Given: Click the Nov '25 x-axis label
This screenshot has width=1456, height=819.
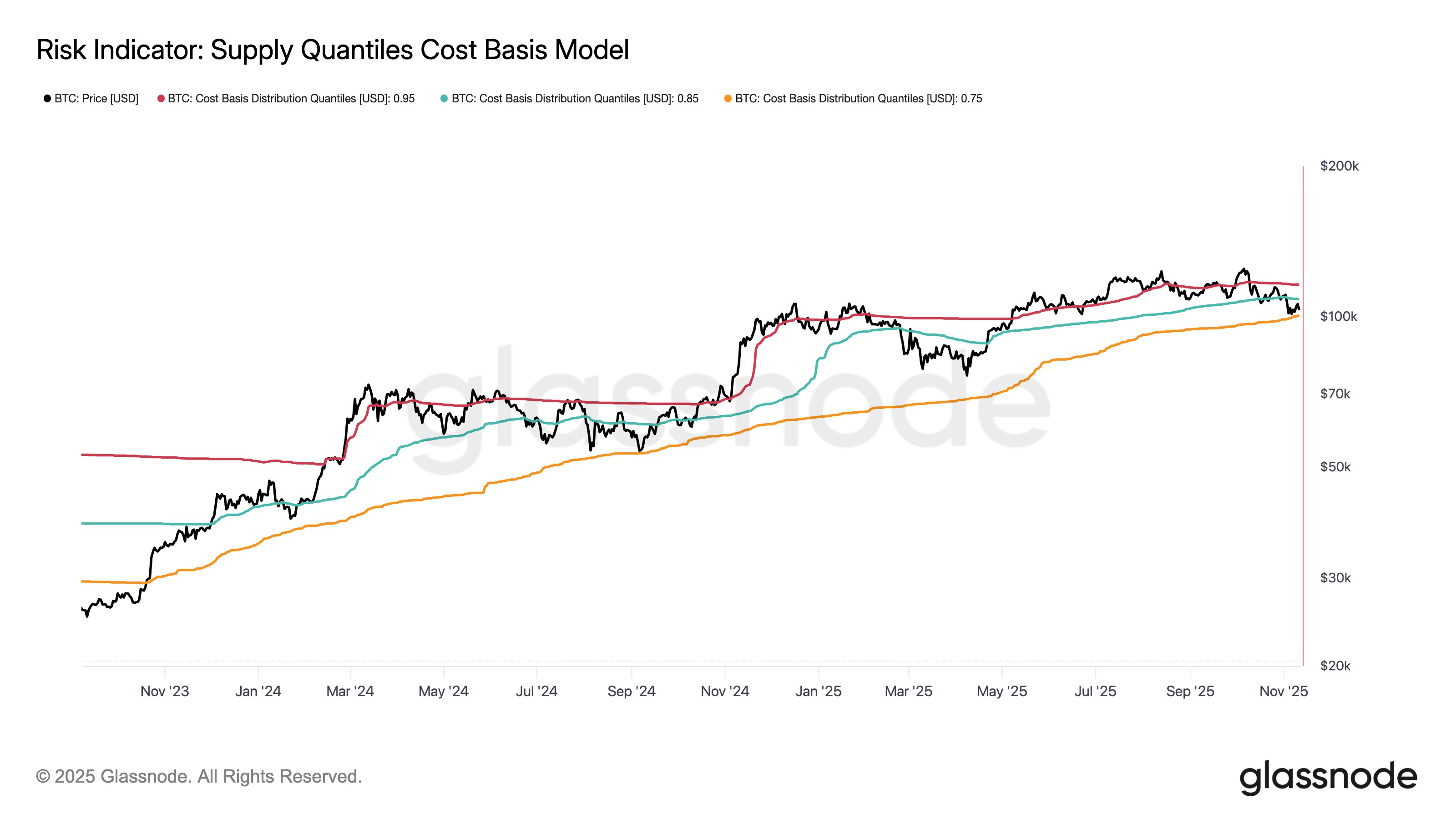Looking at the screenshot, I should [x=1284, y=691].
